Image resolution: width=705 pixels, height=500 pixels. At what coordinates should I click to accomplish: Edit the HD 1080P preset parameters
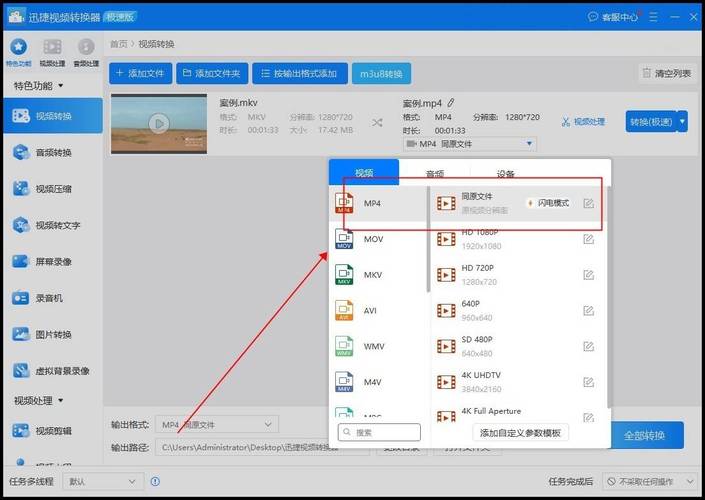pyautogui.click(x=588, y=239)
